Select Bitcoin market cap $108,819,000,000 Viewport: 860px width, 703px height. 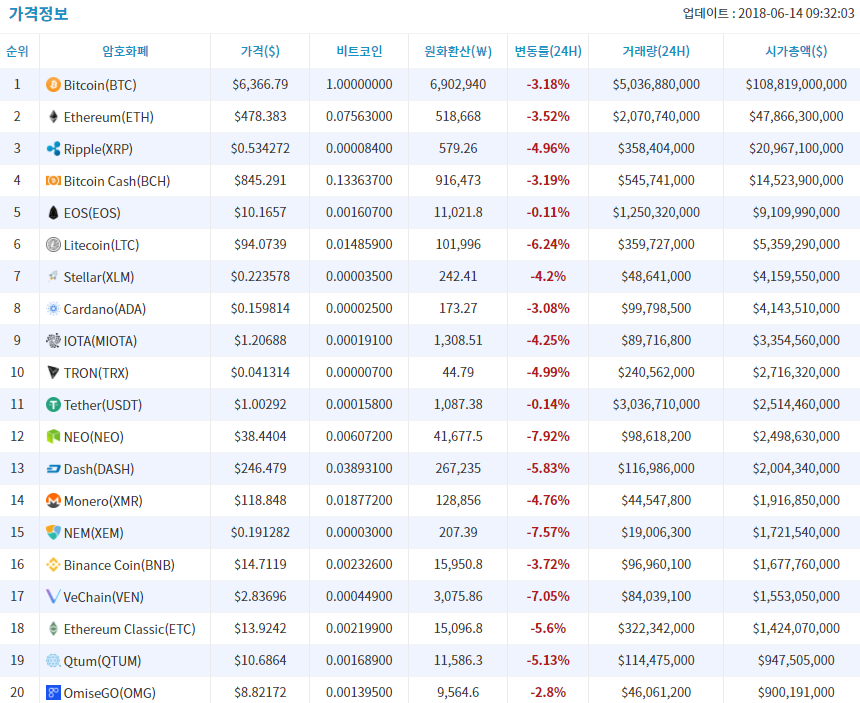point(796,84)
